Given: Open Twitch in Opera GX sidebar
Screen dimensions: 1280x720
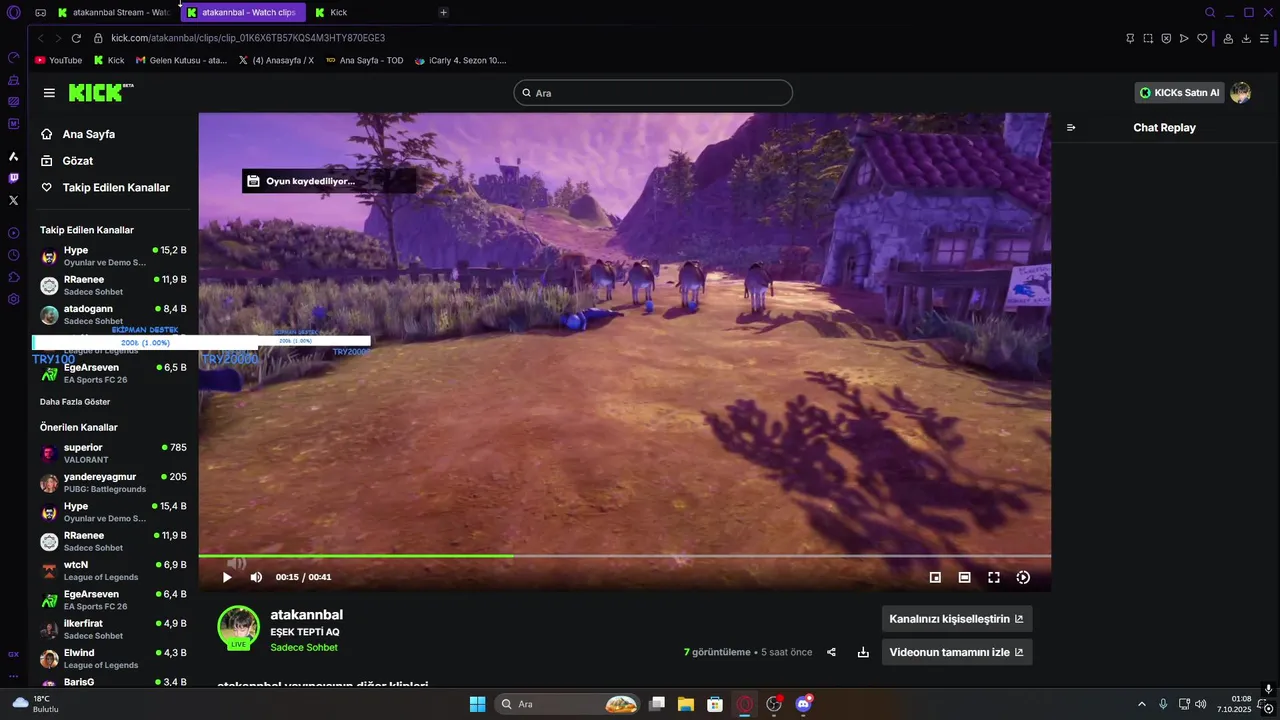Looking at the screenshot, I should (x=13, y=178).
